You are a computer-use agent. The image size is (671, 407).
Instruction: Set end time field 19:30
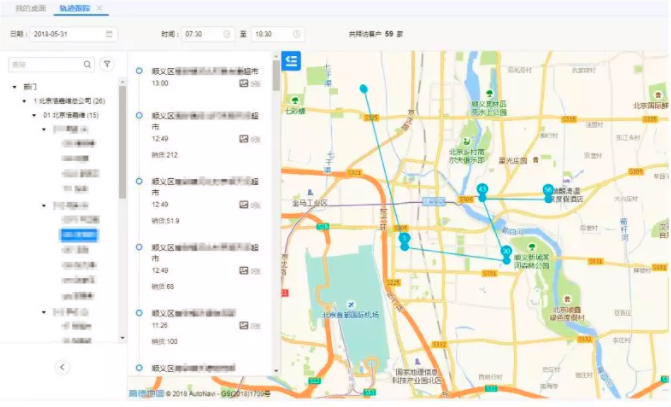click(x=278, y=34)
